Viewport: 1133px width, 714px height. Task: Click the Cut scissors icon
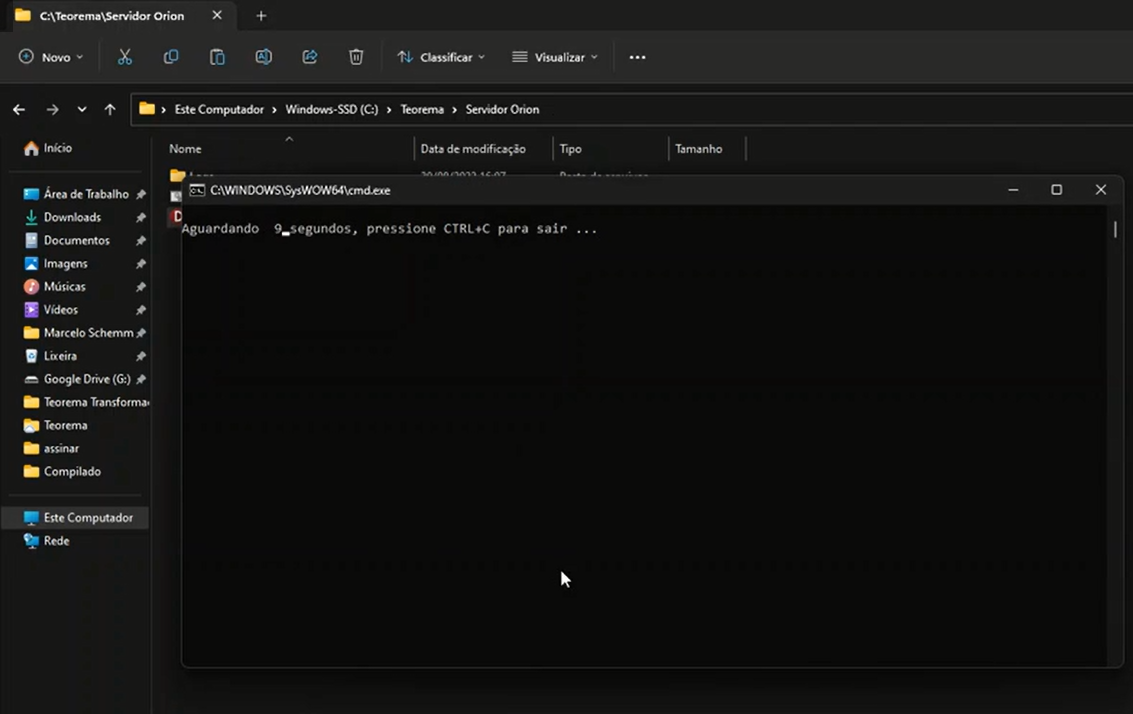pyautogui.click(x=125, y=57)
